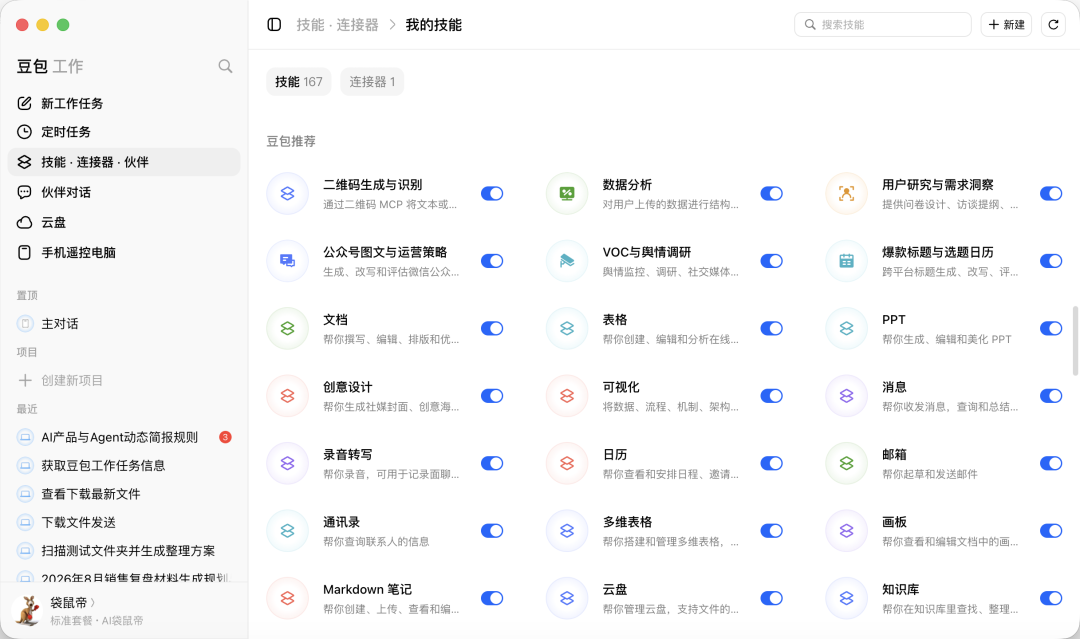
Task: Open the 主对话 pinned conversation
Action: pyautogui.click(x=124, y=324)
